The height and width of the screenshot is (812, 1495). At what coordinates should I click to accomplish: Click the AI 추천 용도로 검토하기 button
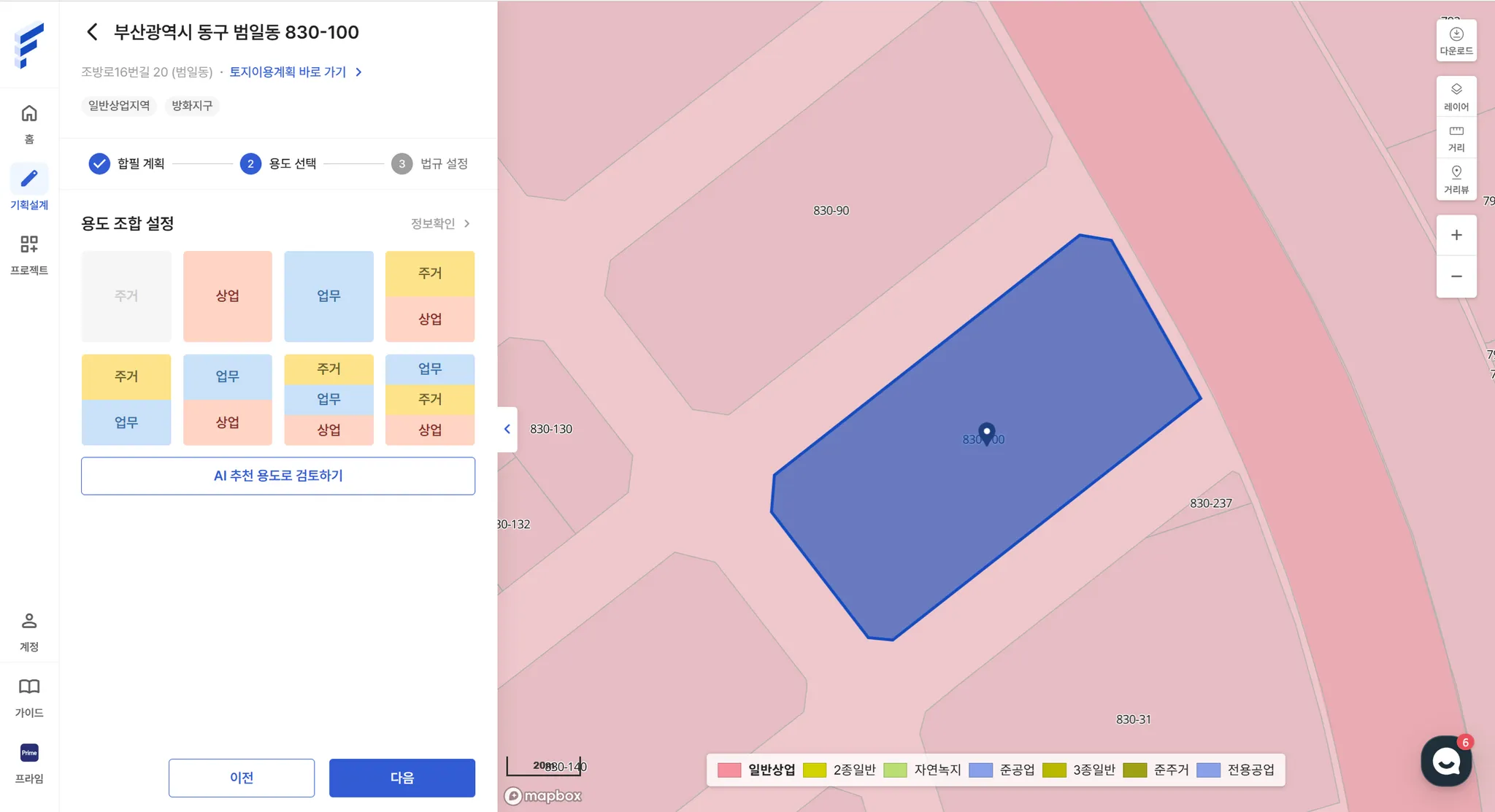pos(277,476)
